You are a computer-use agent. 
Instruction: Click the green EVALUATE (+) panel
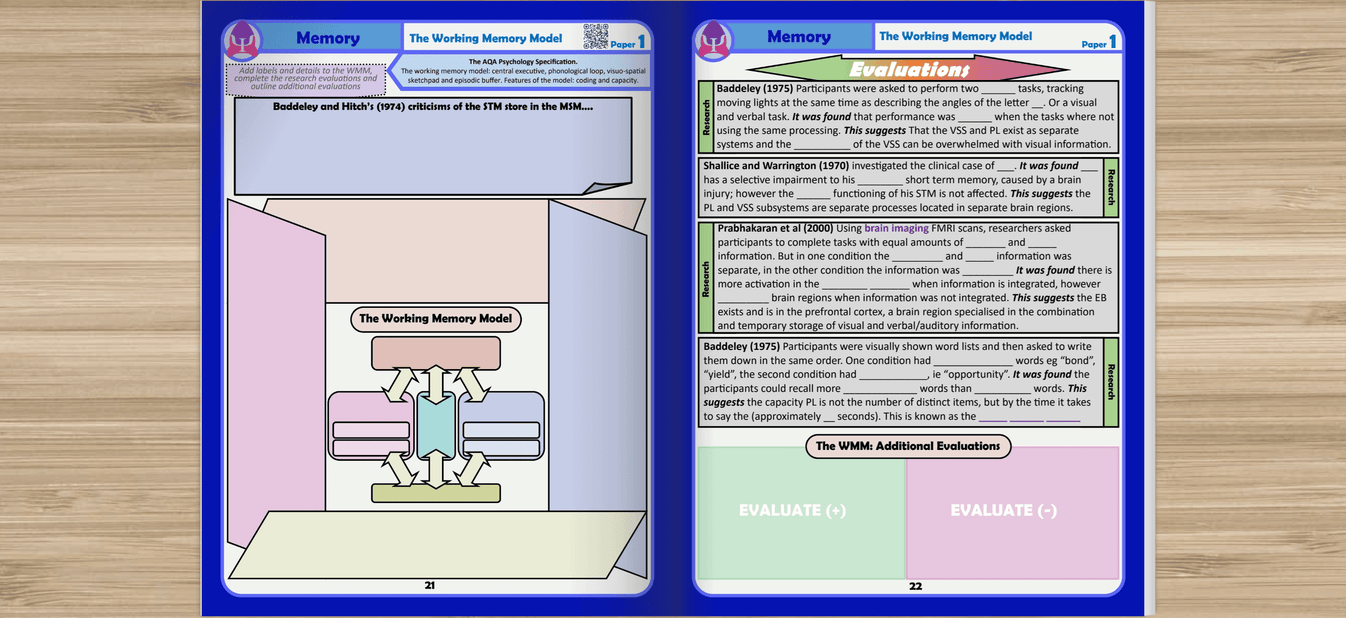tap(792, 510)
